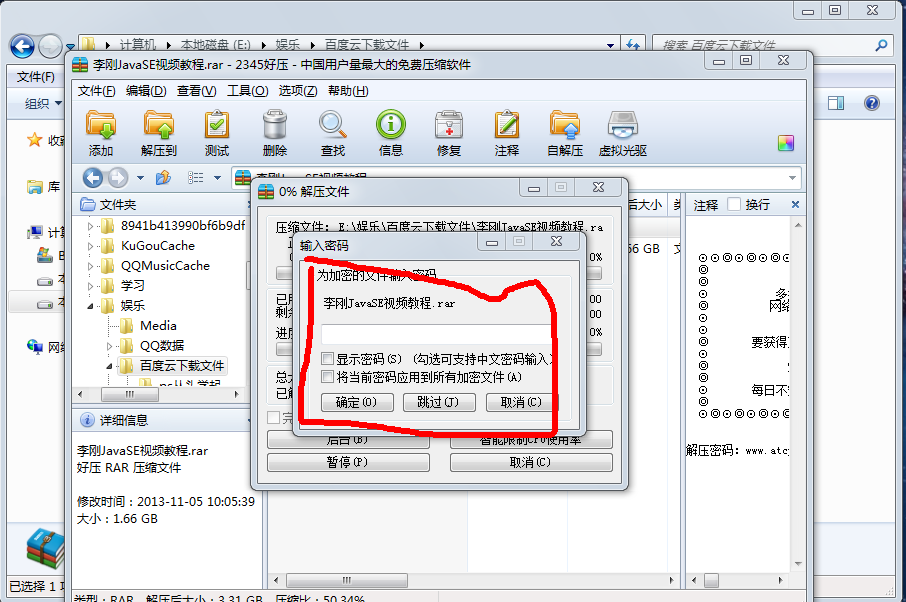
Task: Click the 注释 (Comment) toolbar icon
Action: pos(507,133)
